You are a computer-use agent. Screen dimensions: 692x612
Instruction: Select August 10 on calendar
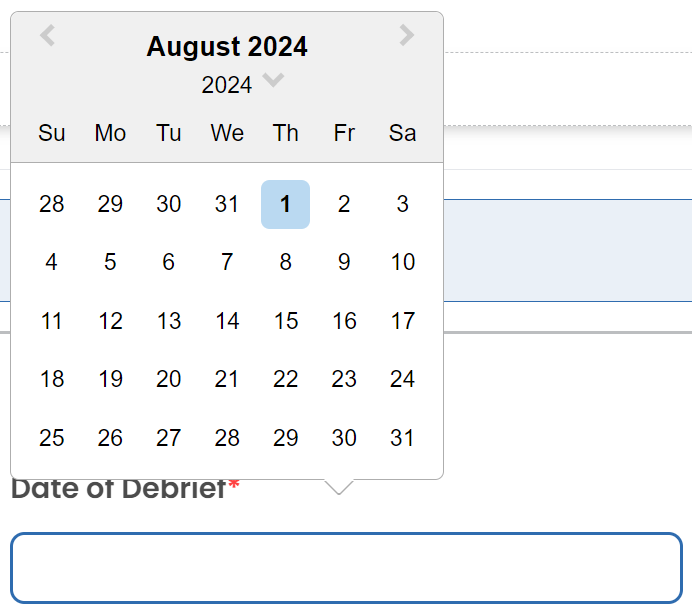click(x=402, y=262)
